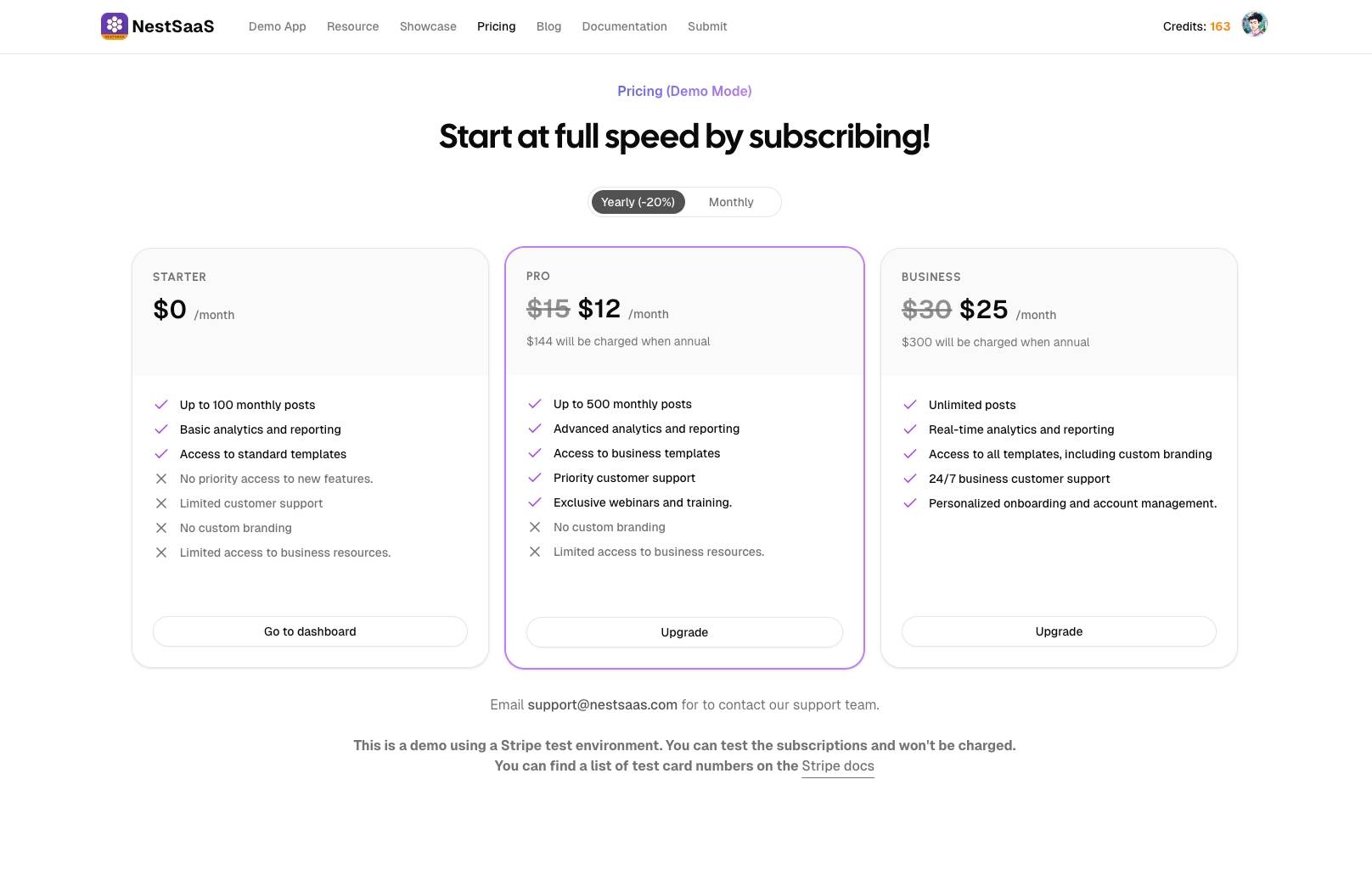
Task: Open the Stripe docs link
Action: tap(838, 765)
